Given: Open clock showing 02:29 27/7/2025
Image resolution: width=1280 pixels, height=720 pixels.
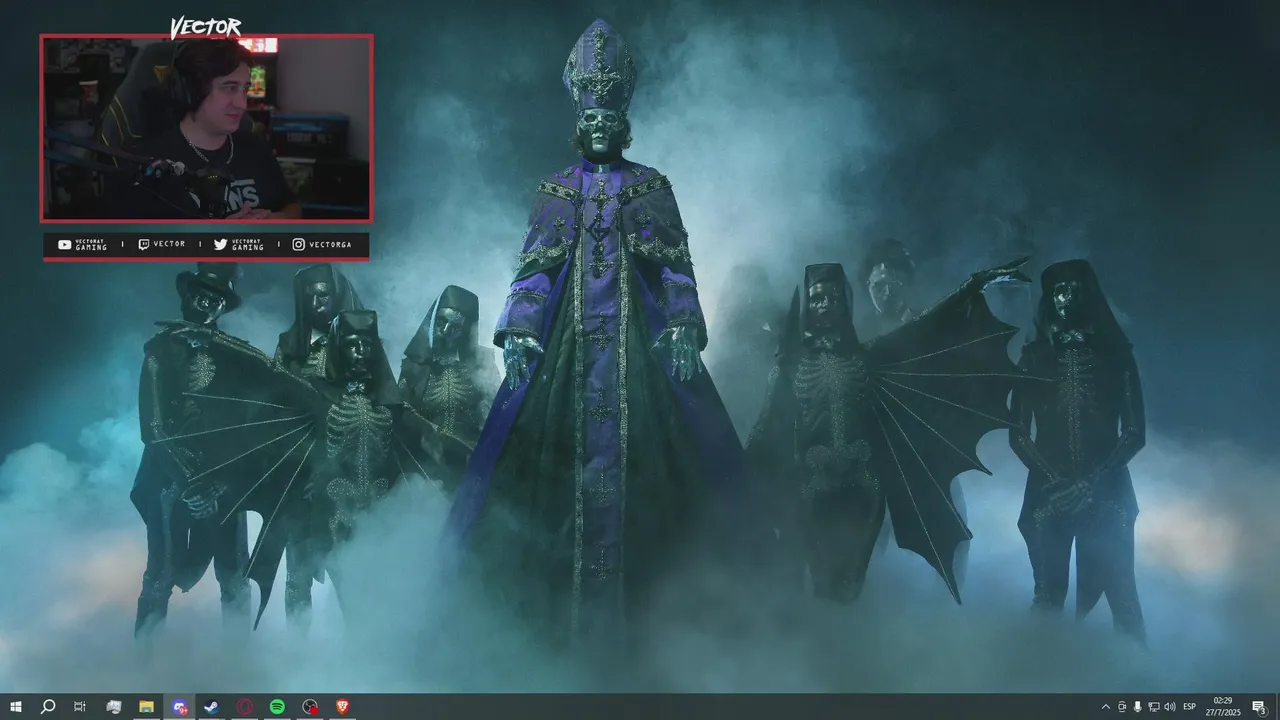Looking at the screenshot, I should [x=1222, y=707].
